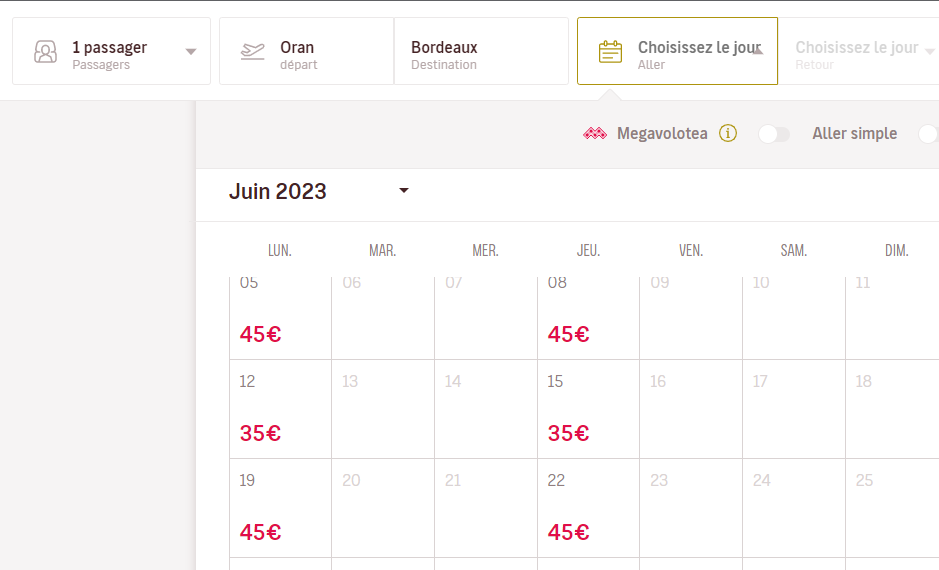This screenshot has width=939, height=570.
Task: Click the passenger profile icon
Action: tap(45, 52)
